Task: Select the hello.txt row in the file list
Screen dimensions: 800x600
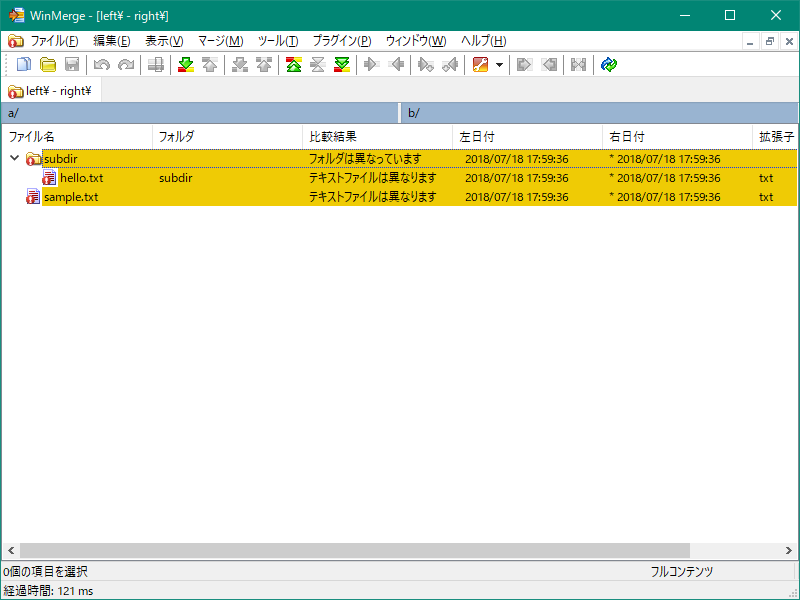Action: pos(80,177)
